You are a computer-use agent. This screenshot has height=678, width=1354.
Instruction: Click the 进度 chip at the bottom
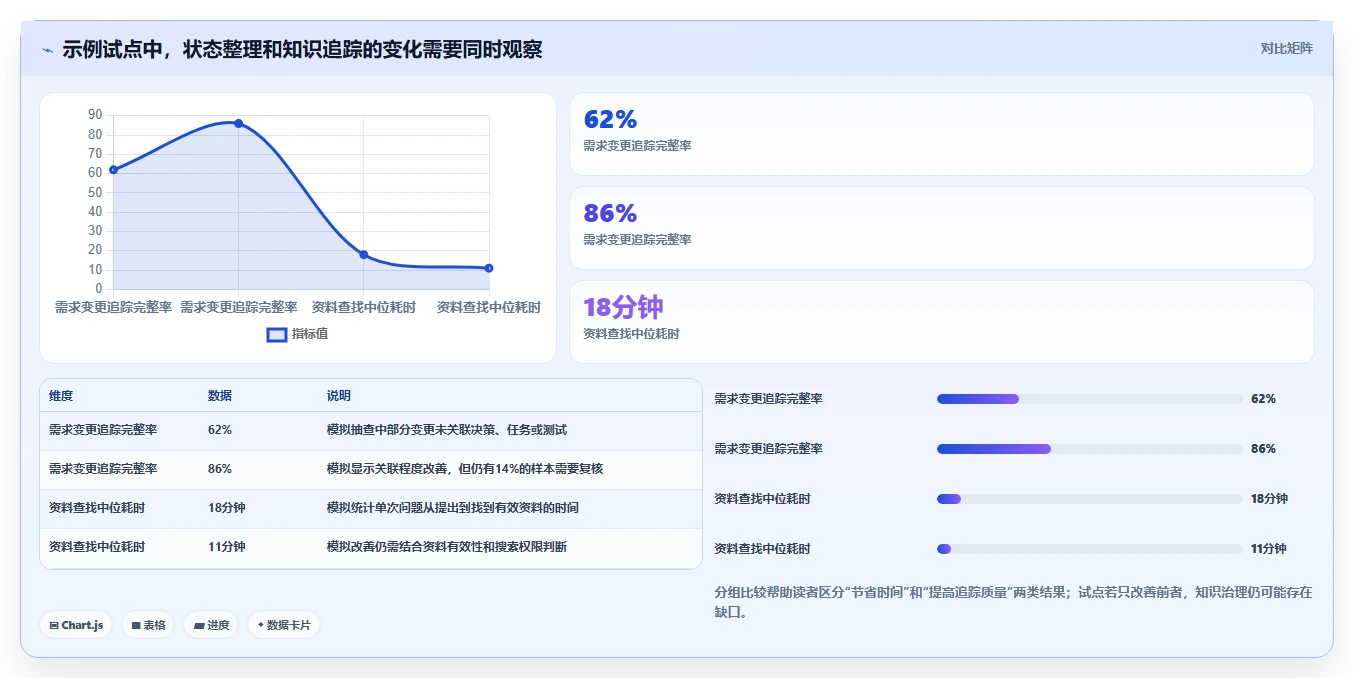(211, 625)
